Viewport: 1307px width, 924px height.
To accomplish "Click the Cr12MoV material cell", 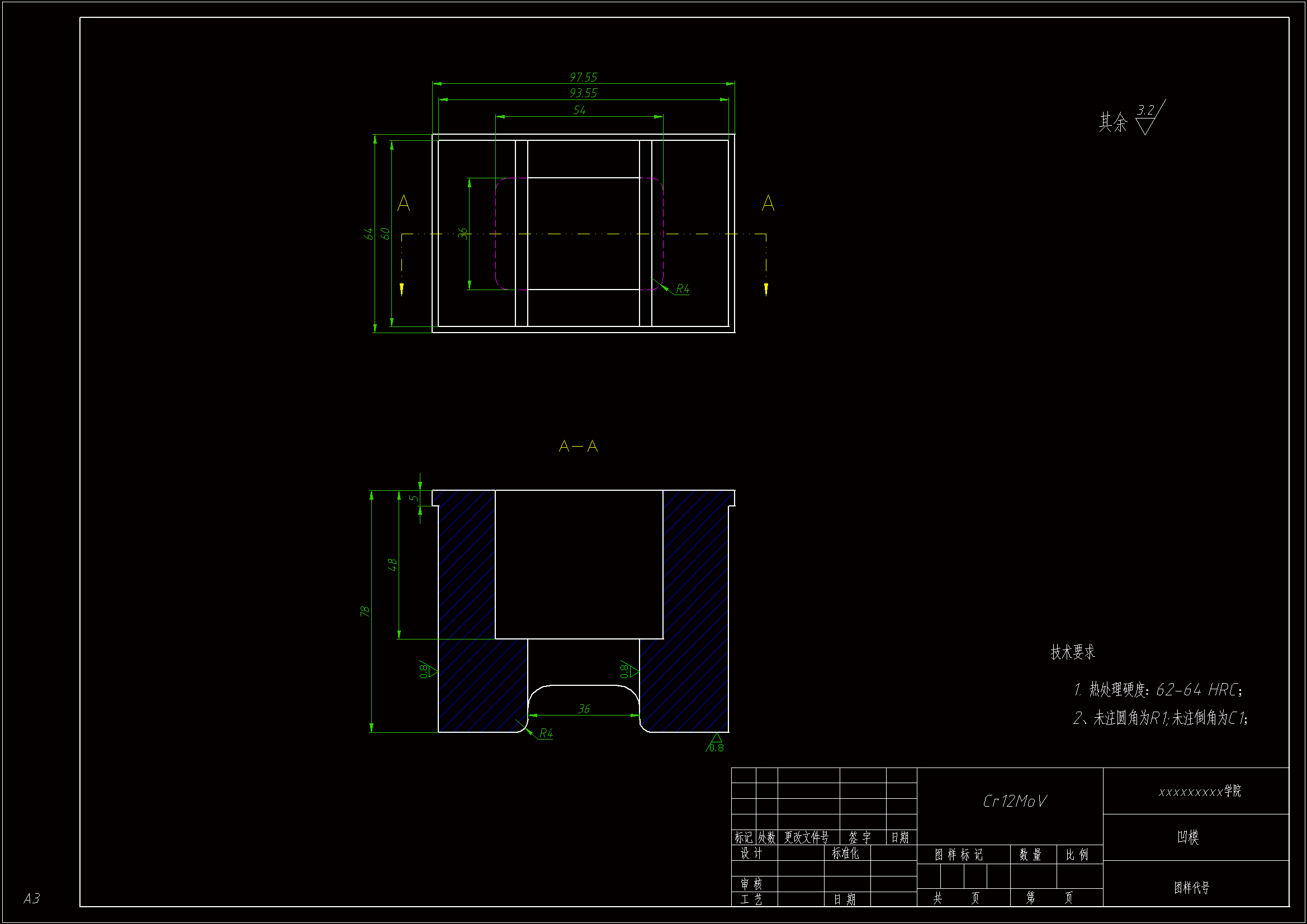I will [1014, 802].
